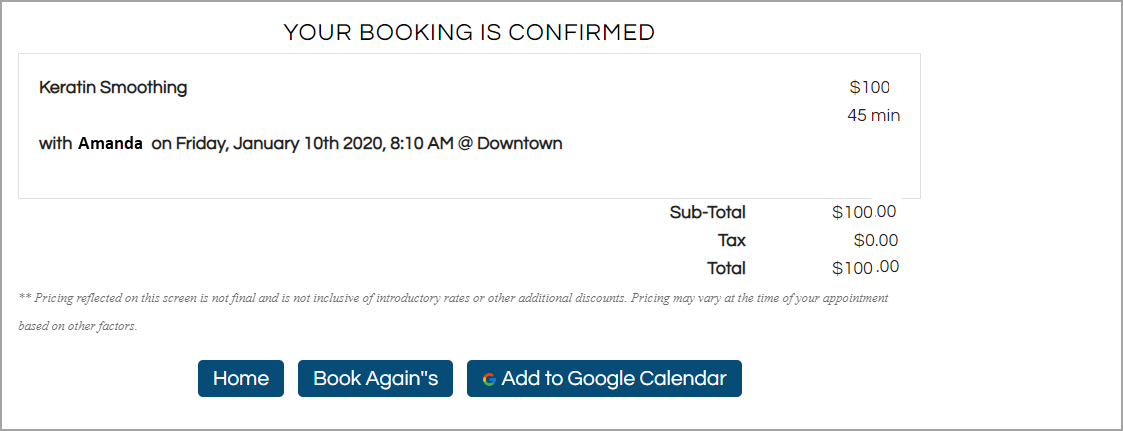Viewport: 1123px width, 431px height.
Task: Click the Tax label
Action: 732,241
